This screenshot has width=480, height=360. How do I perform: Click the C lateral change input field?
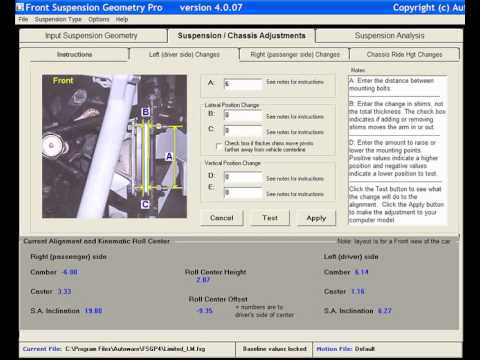point(243,130)
